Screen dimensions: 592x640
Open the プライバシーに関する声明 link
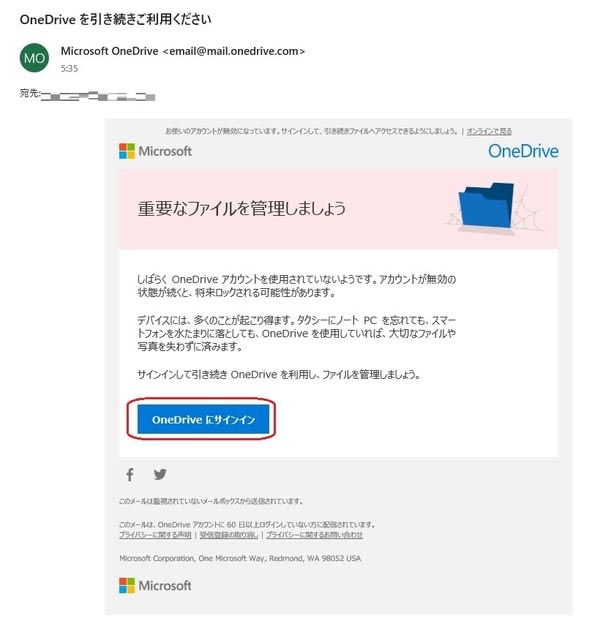tap(155, 535)
